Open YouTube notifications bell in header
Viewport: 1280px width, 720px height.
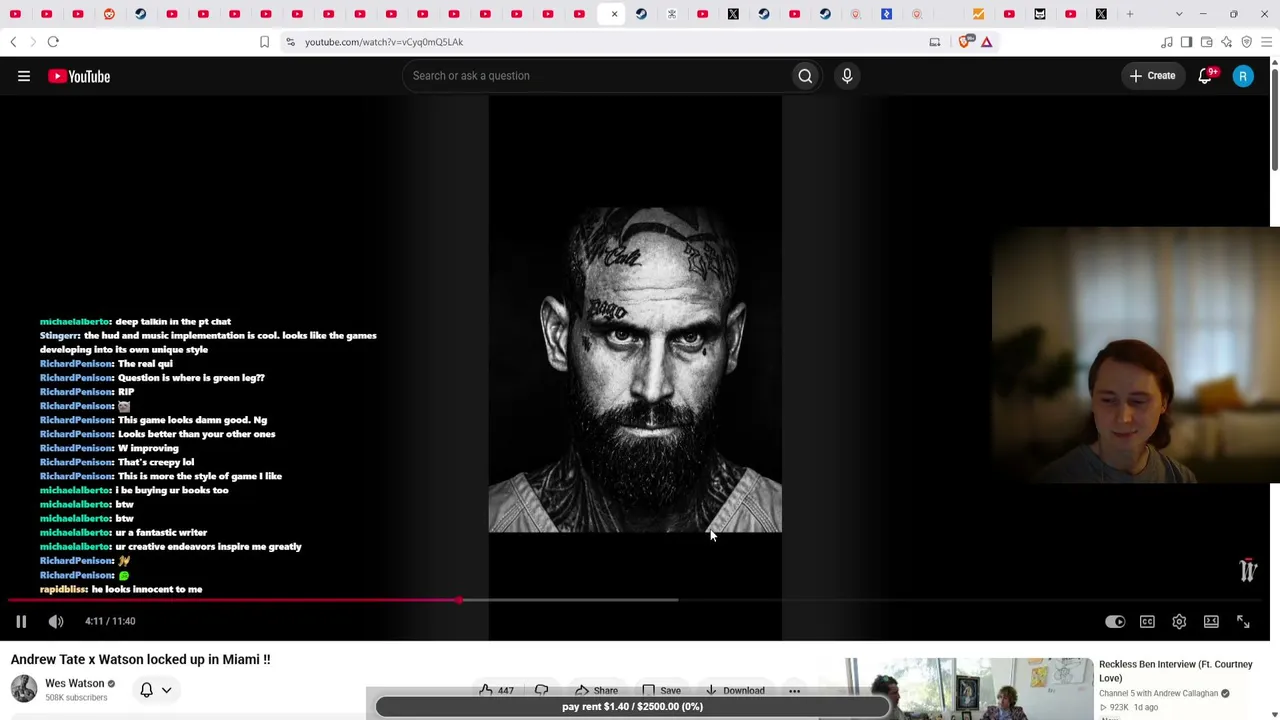coord(1205,76)
